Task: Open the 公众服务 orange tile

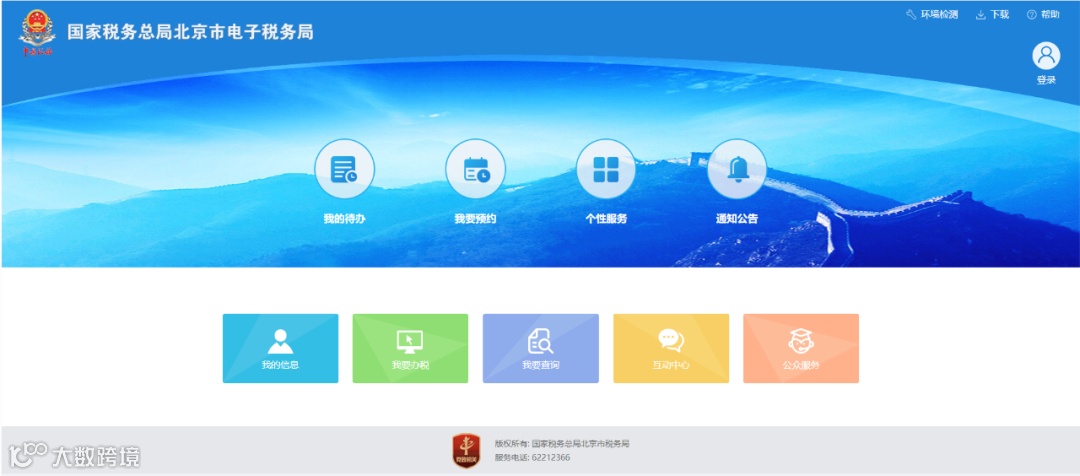Action: coord(801,349)
